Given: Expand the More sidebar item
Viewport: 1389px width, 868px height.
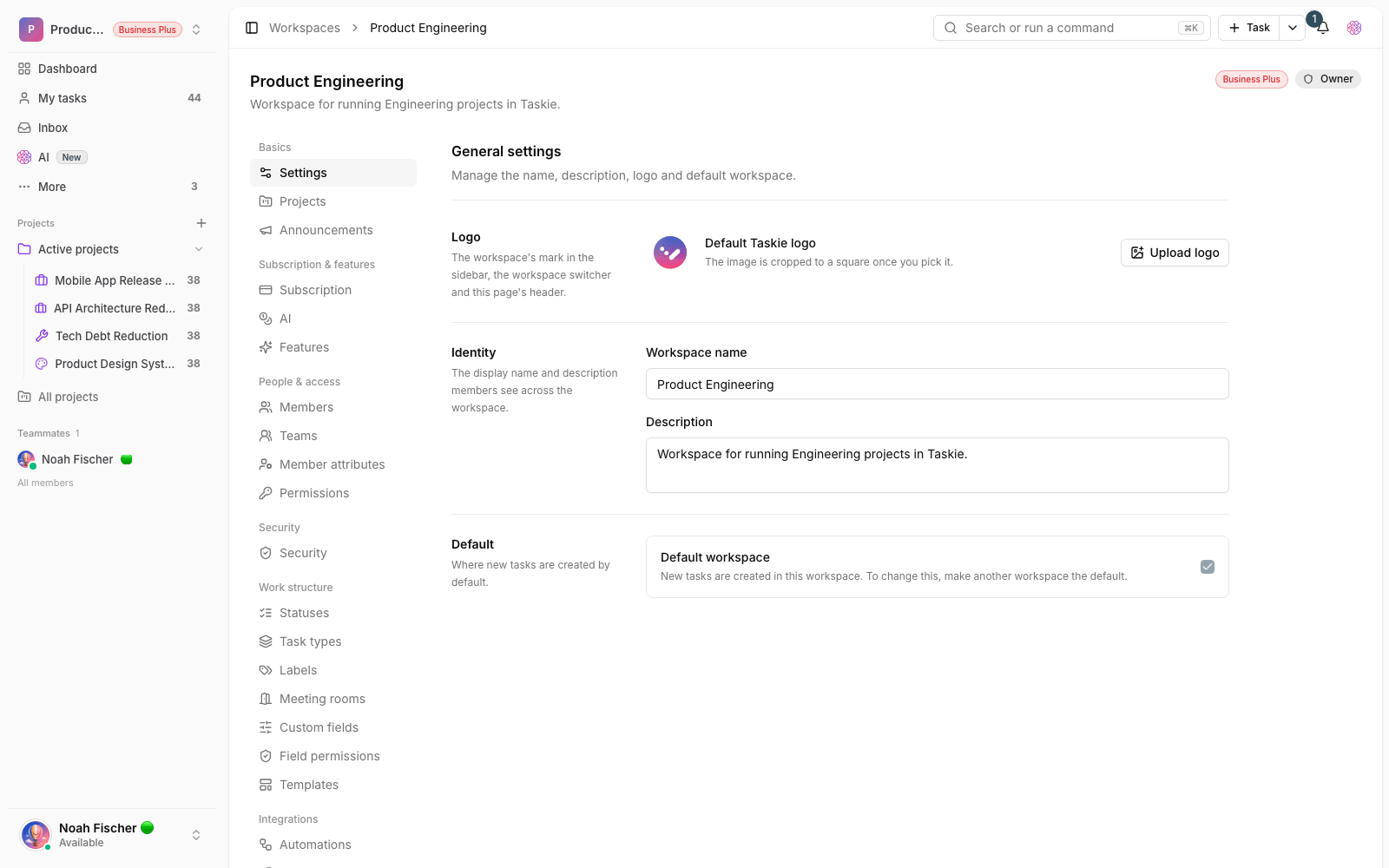Looking at the screenshot, I should (111, 187).
